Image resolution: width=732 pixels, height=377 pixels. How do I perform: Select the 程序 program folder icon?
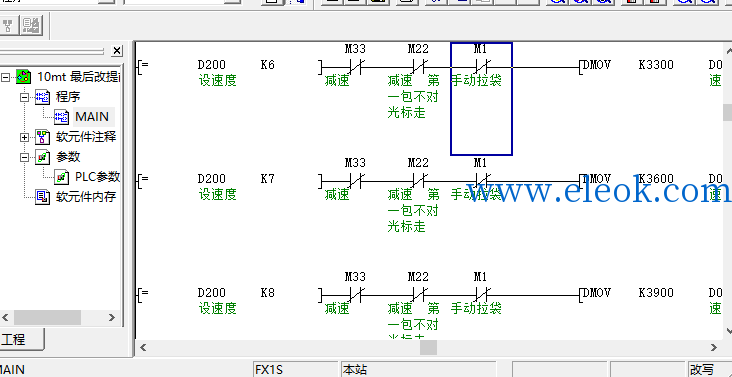coord(42,97)
